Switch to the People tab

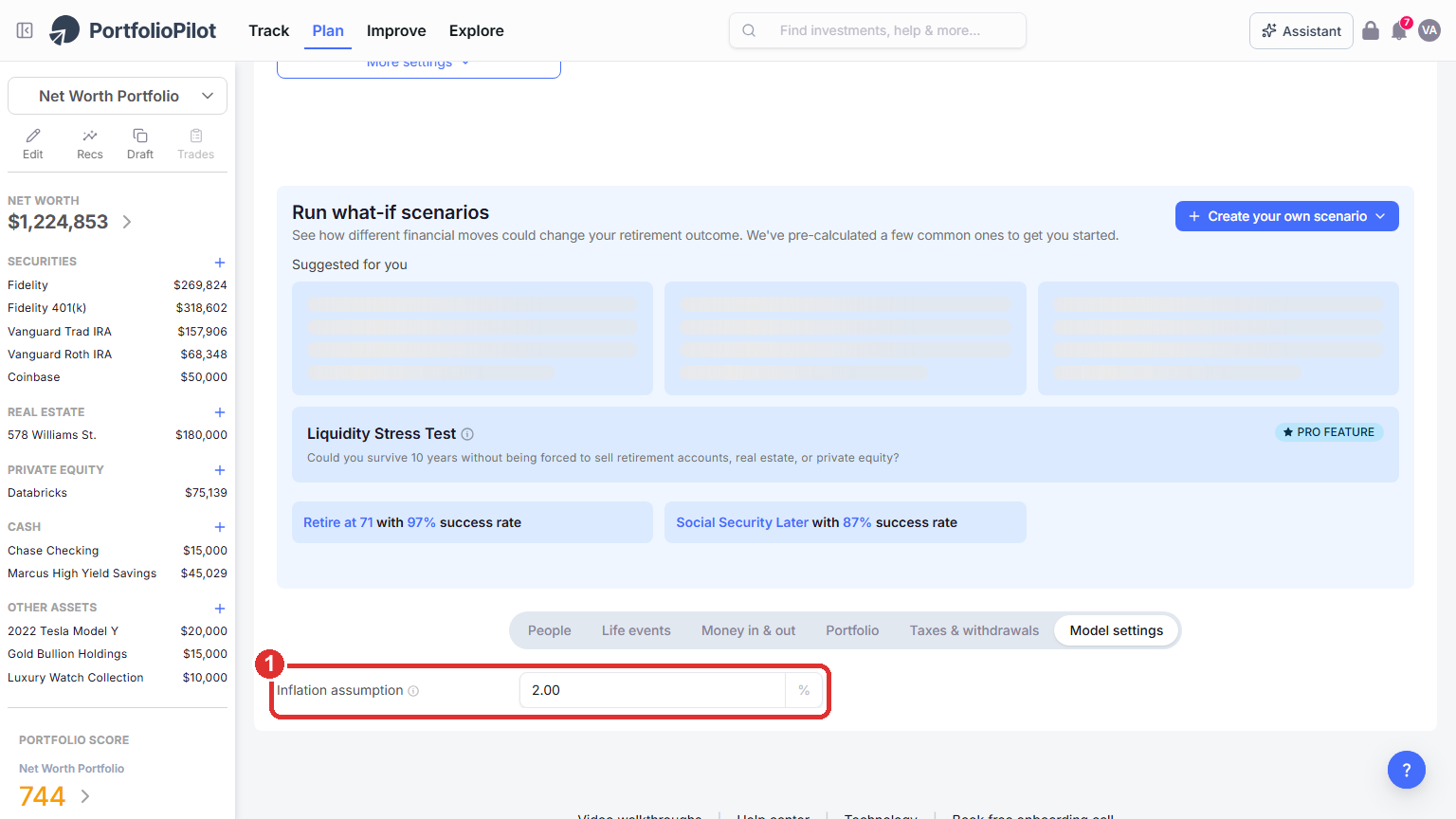550,630
